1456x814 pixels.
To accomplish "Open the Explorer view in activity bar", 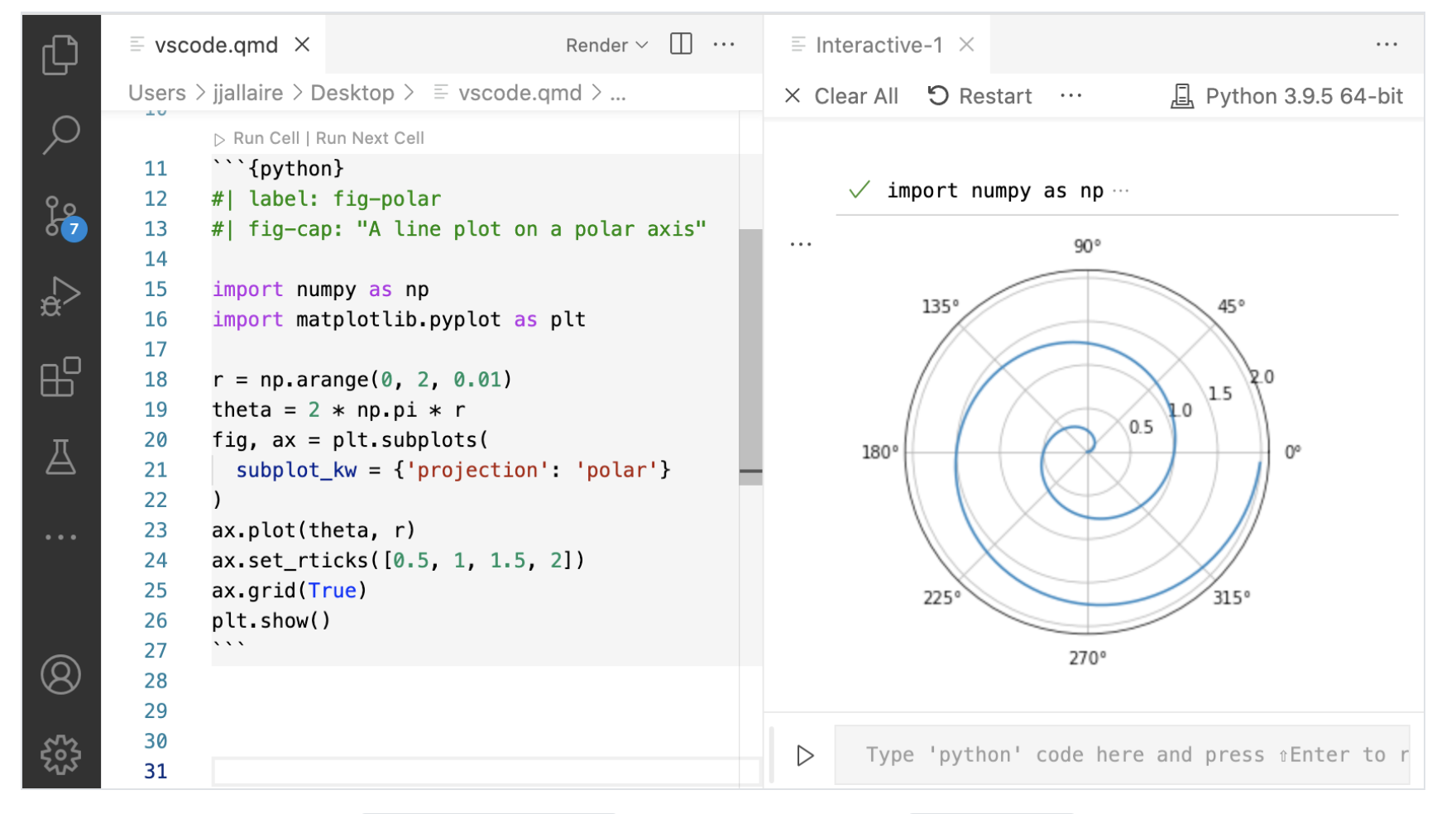I will (x=60, y=55).
